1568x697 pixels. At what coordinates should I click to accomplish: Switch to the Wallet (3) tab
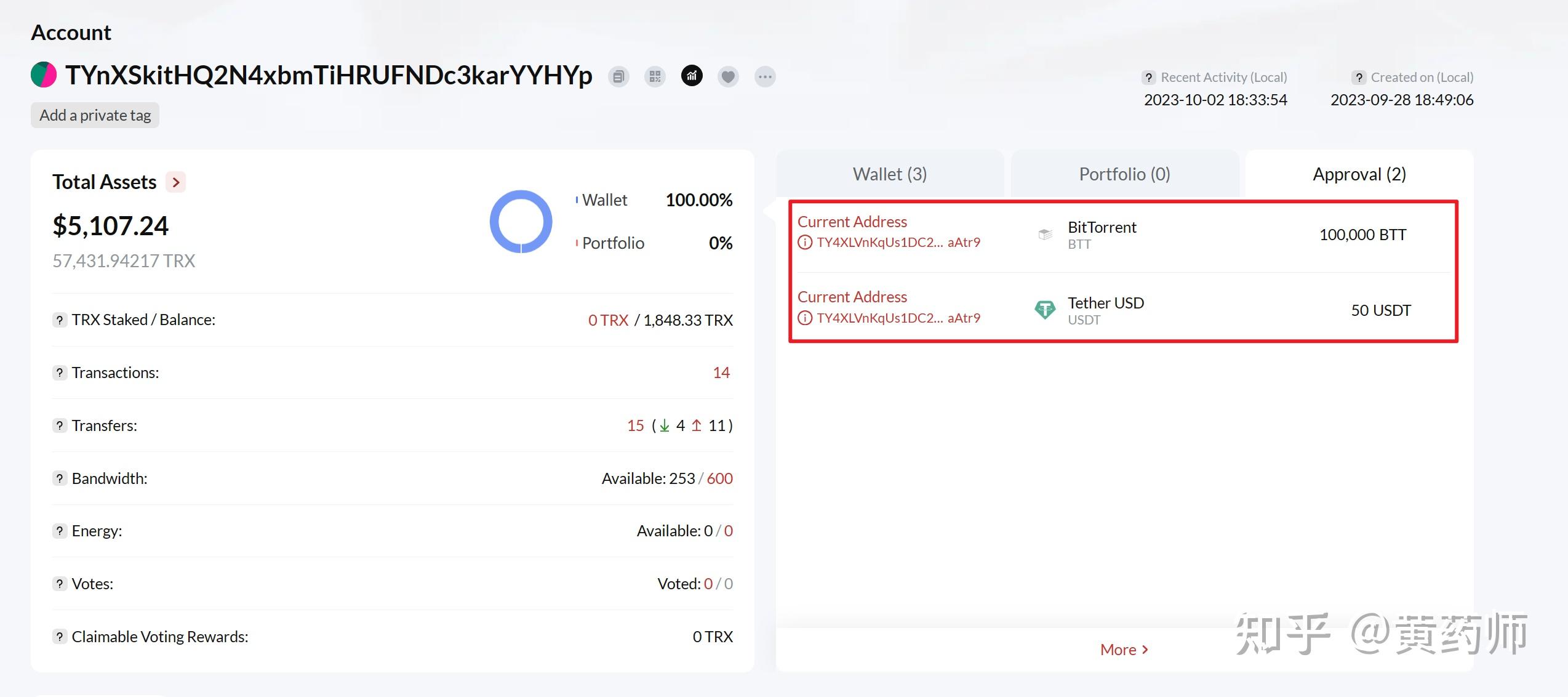890,174
